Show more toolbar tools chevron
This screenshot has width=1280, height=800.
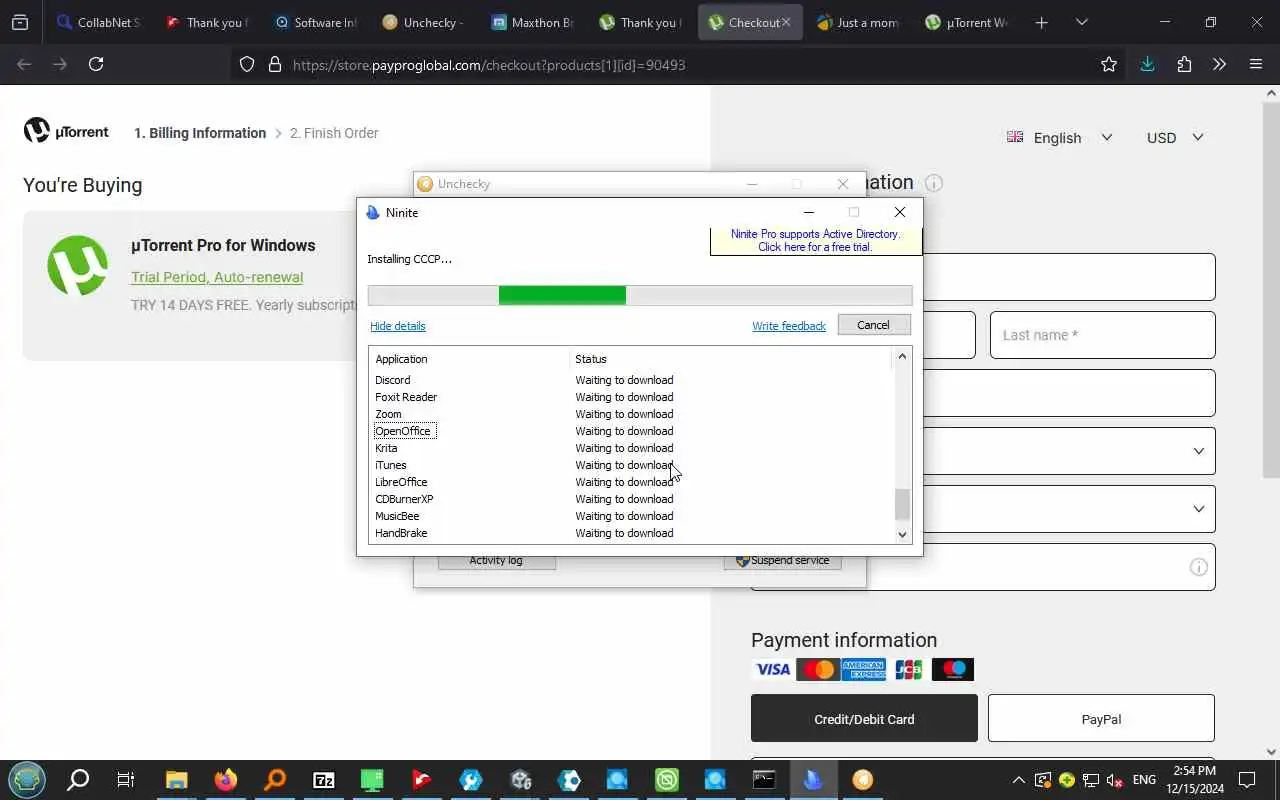click(x=1219, y=64)
